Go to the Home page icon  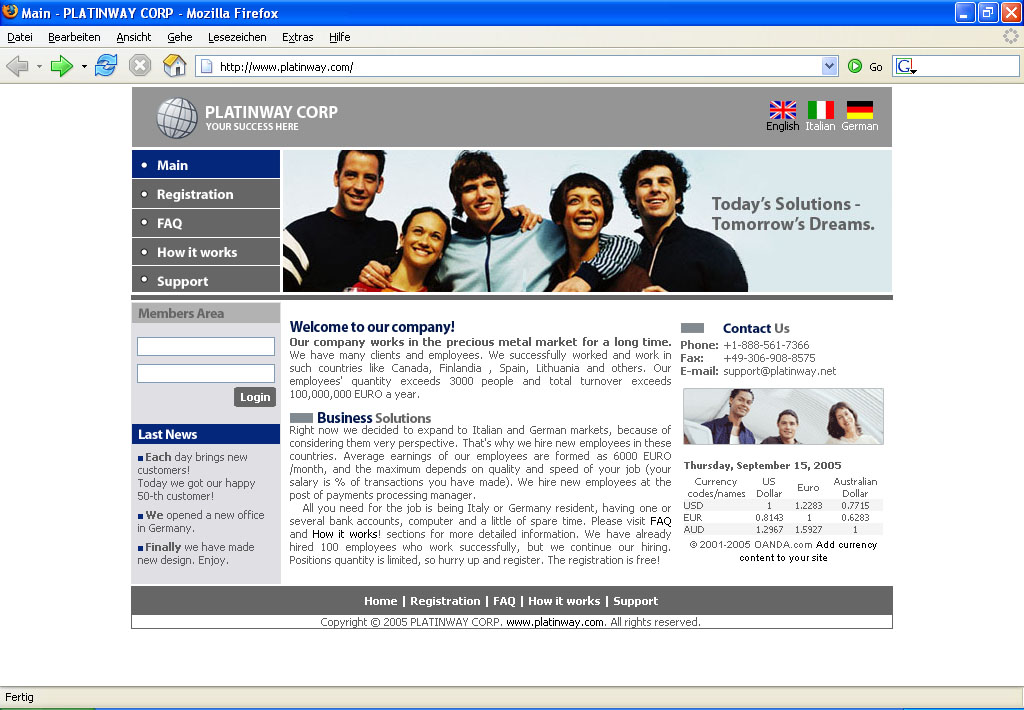point(174,66)
